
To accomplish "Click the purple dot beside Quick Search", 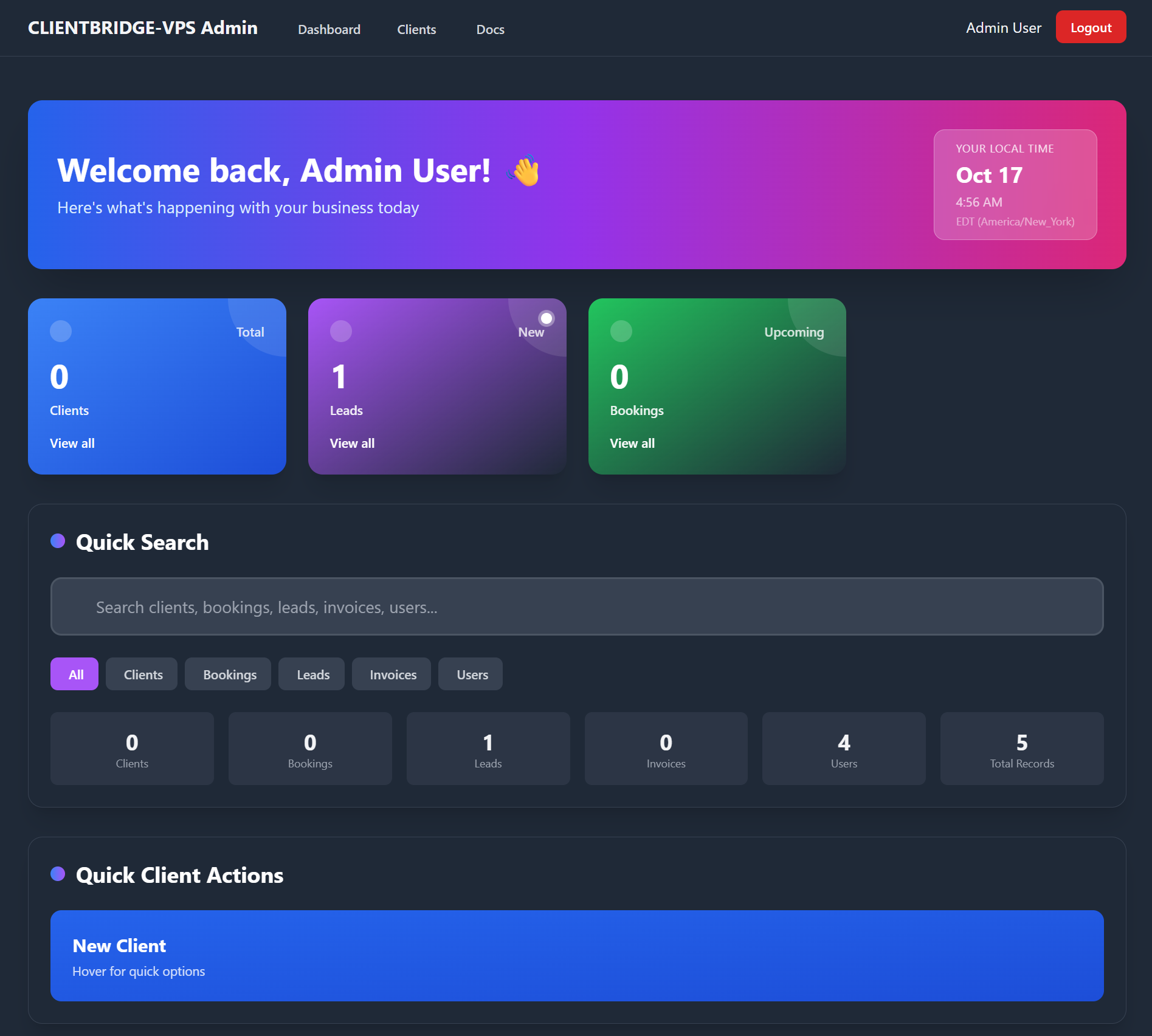I will [58, 541].
